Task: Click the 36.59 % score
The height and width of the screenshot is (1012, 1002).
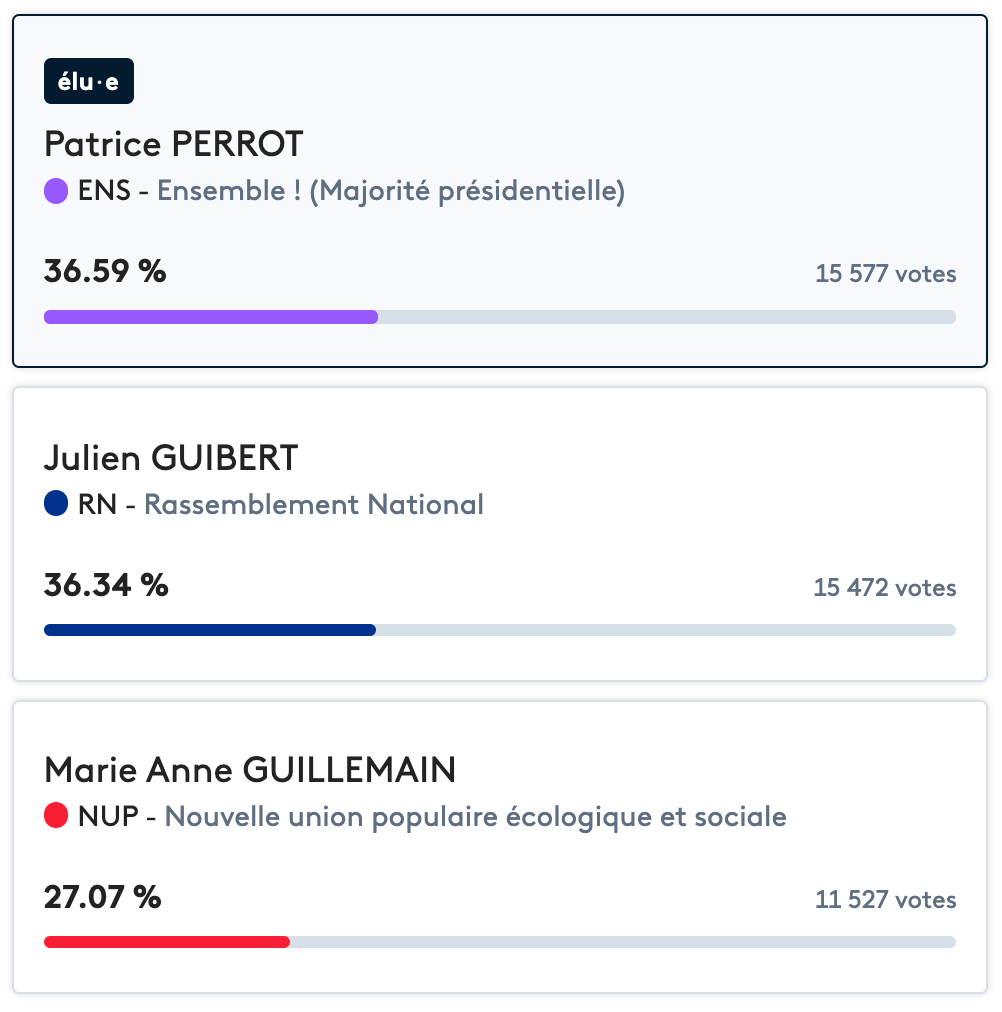Action: click(x=105, y=271)
